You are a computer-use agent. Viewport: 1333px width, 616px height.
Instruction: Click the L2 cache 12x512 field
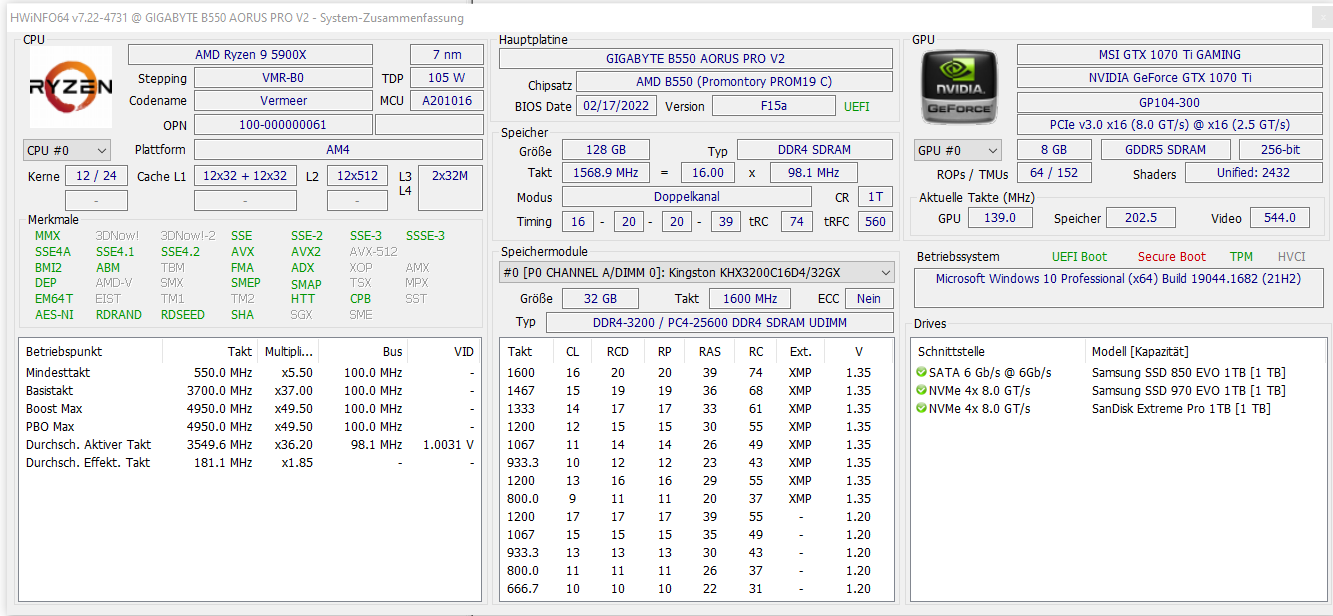point(357,176)
